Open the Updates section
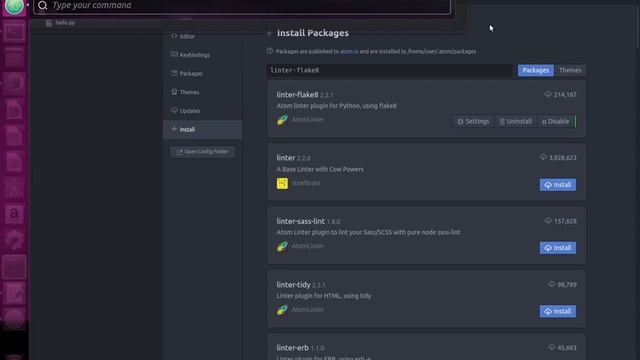This screenshot has height=360, width=640. pyautogui.click(x=186, y=111)
